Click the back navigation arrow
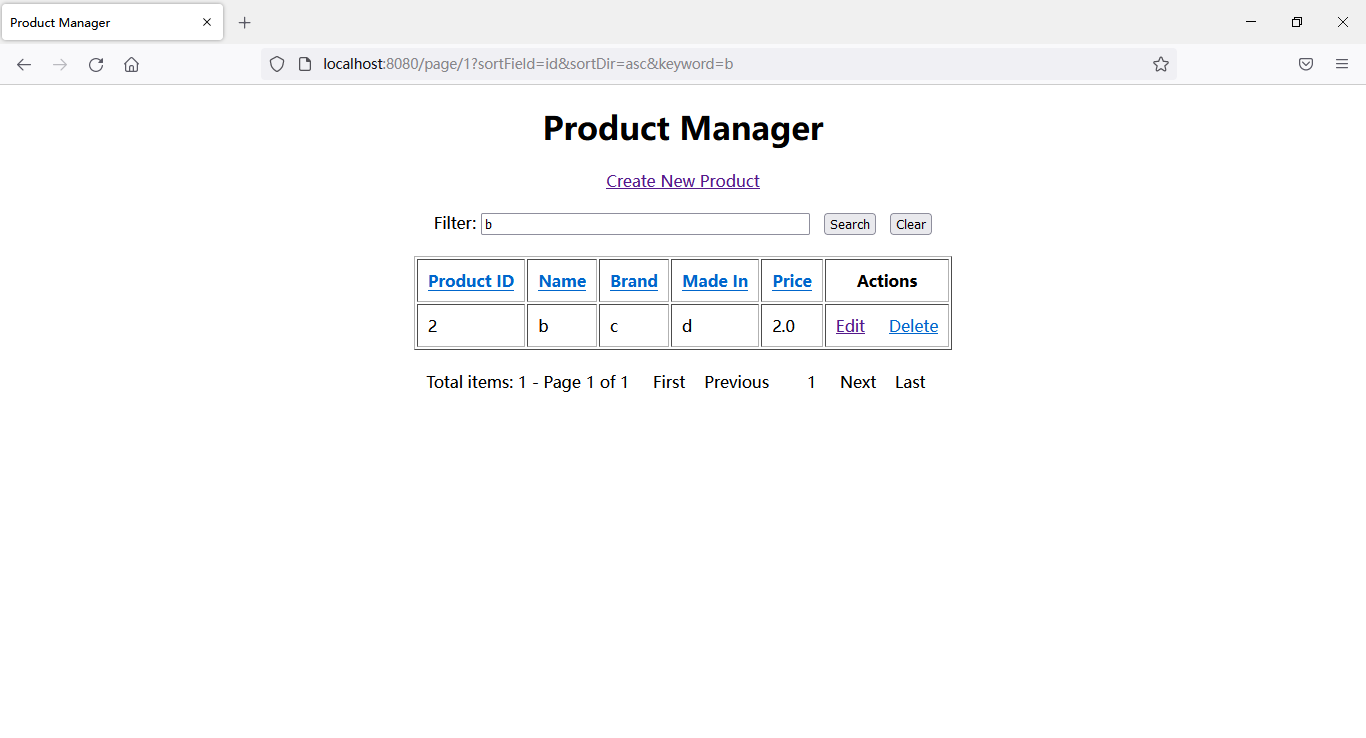 pyautogui.click(x=24, y=64)
